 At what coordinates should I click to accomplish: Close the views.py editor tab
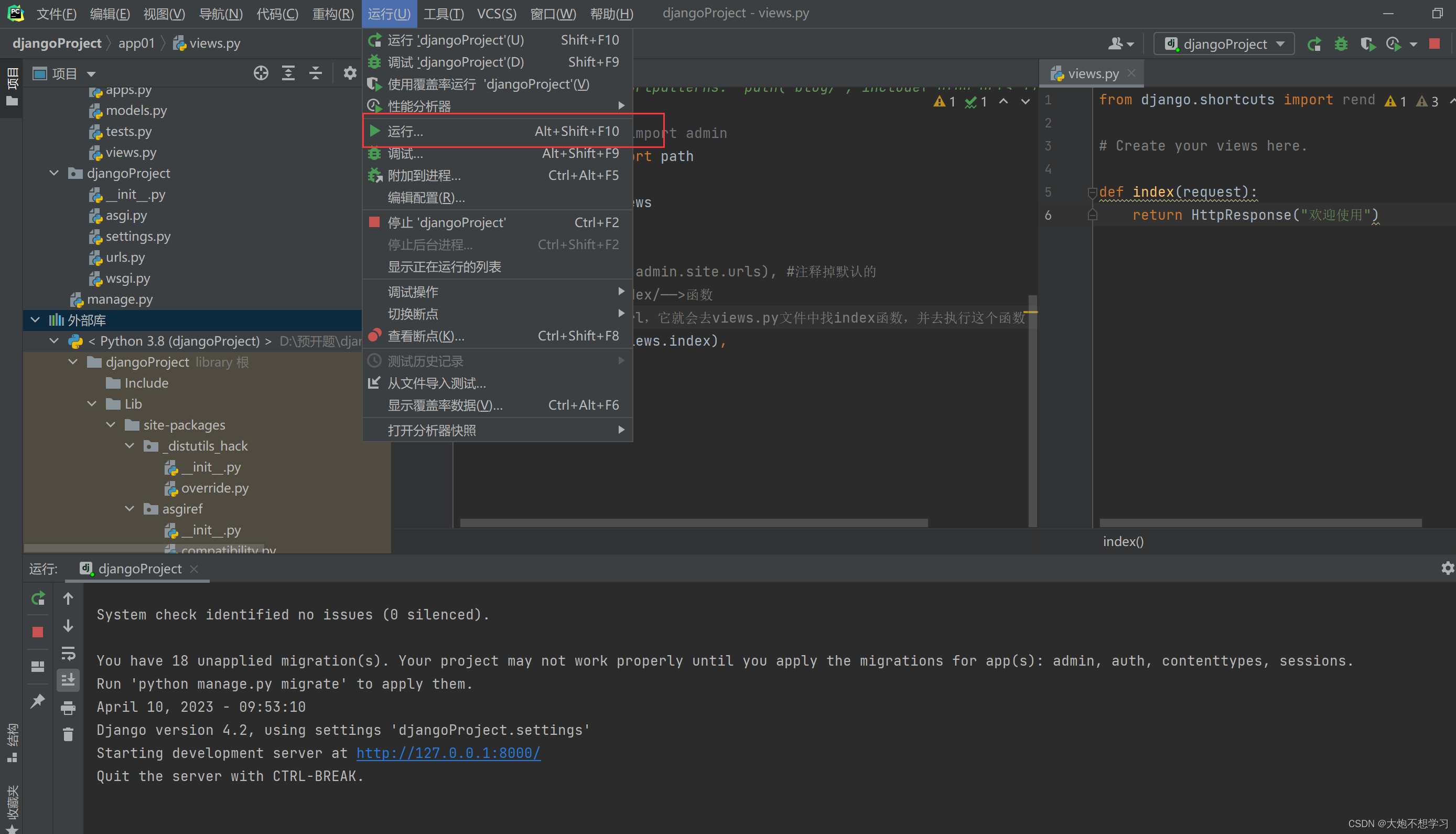click(x=1131, y=73)
